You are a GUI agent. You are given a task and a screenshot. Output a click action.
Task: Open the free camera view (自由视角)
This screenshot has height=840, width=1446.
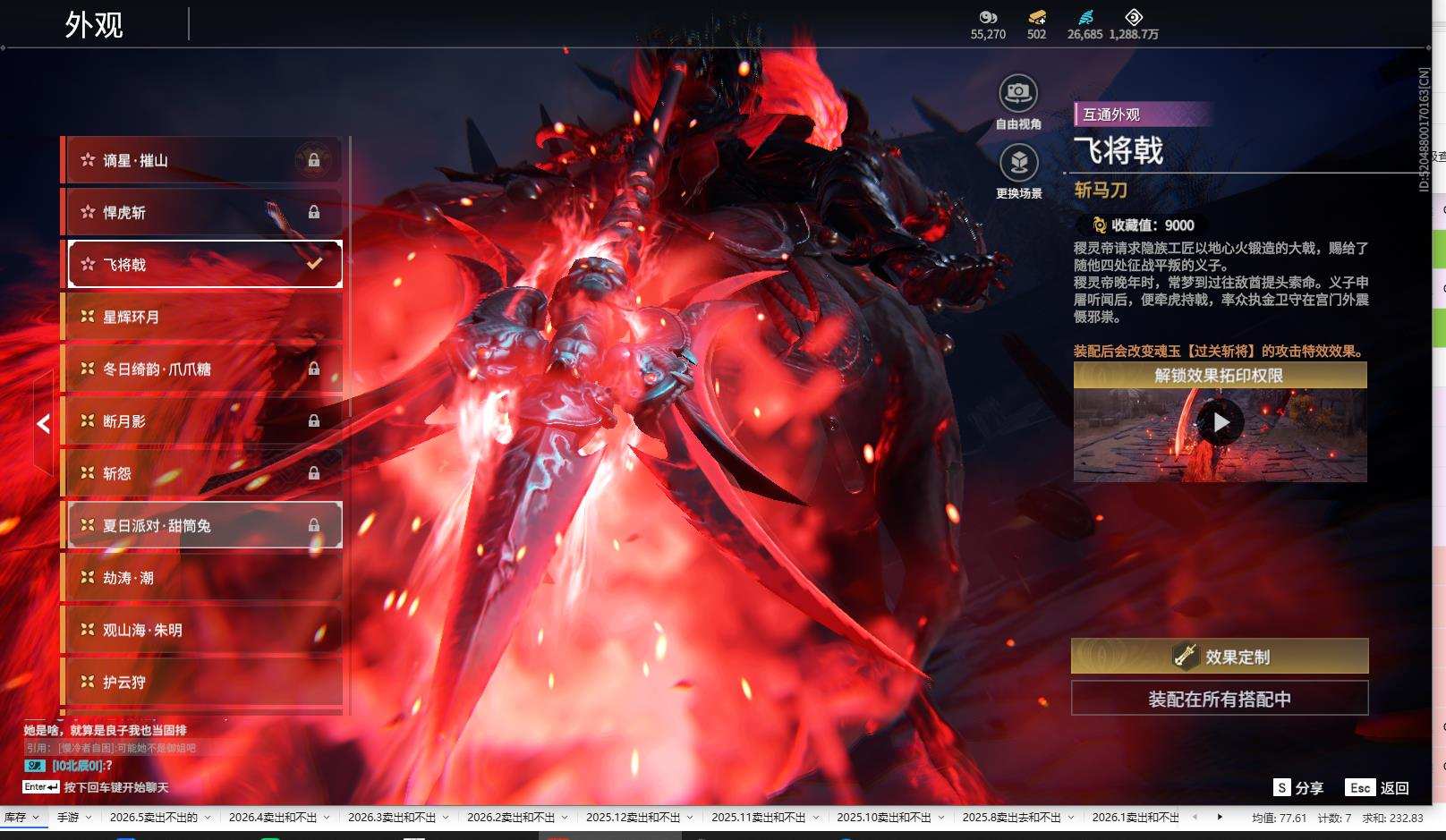pos(1018,93)
